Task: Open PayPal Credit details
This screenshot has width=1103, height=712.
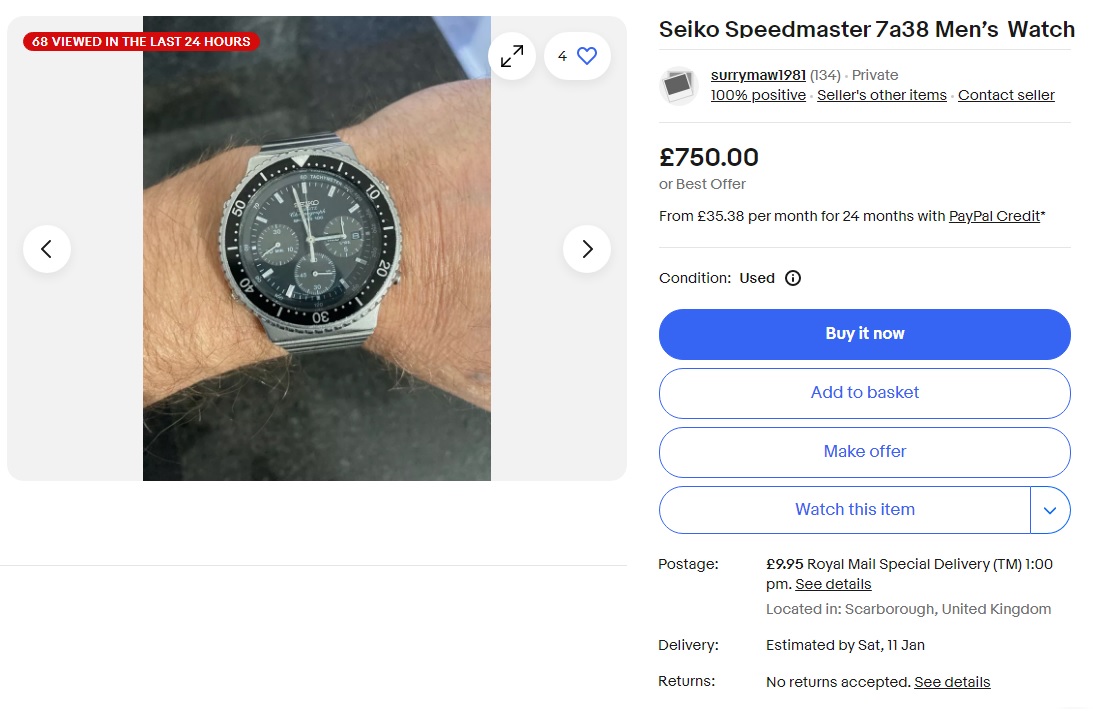Action: pos(994,215)
